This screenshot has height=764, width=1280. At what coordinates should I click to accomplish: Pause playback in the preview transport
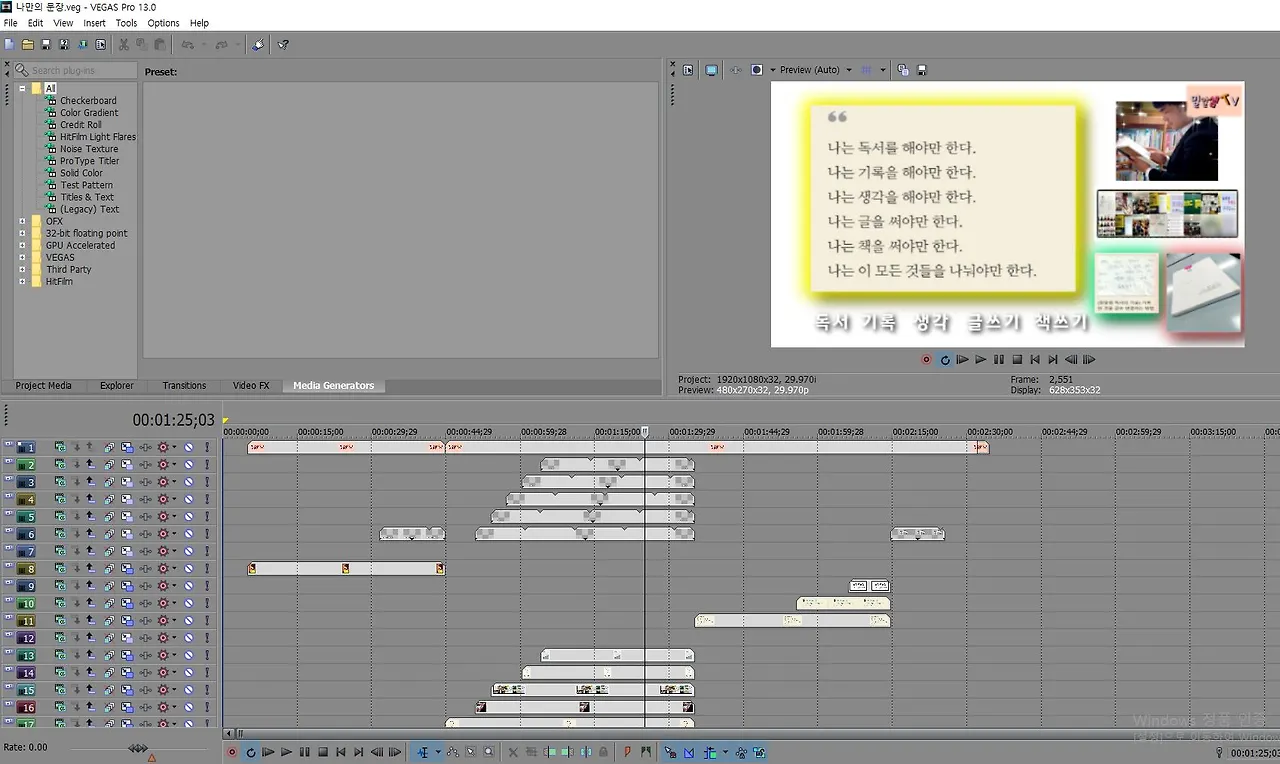(999, 360)
